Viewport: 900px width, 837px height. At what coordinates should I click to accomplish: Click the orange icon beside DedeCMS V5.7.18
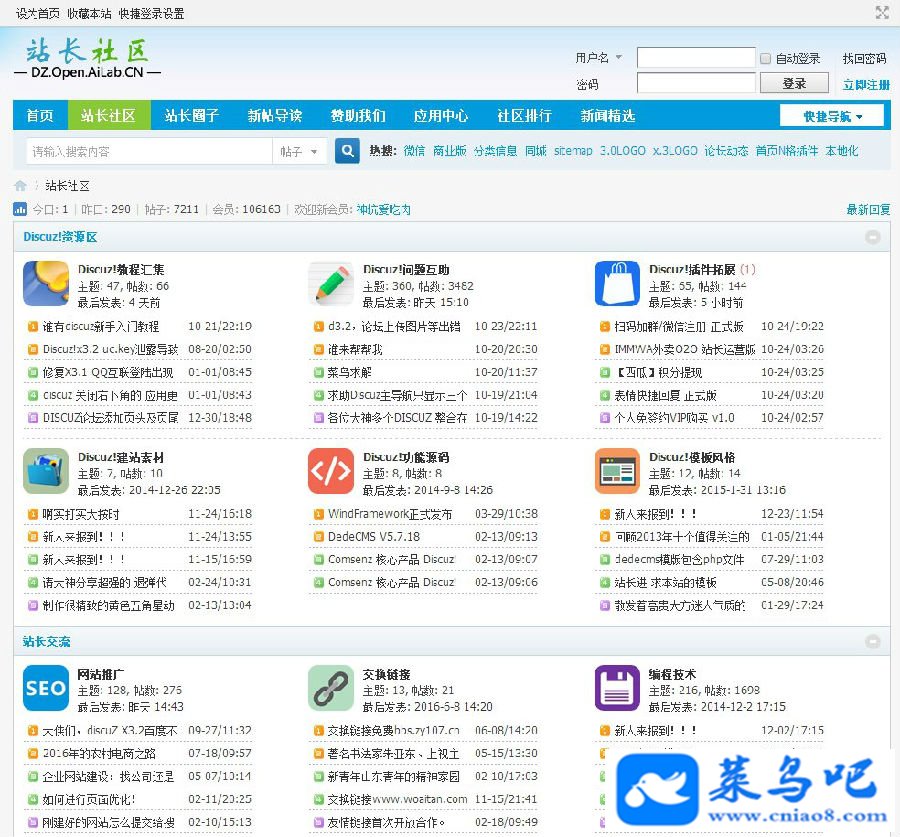coord(319,537)
